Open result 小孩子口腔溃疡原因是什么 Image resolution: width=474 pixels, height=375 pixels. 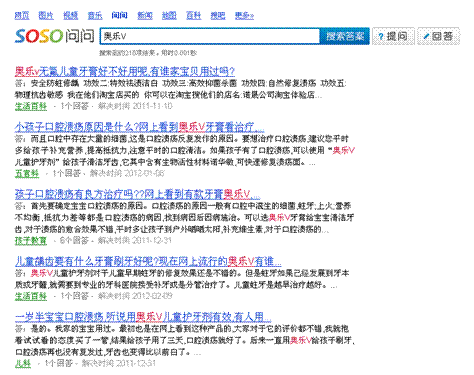coord(140,127)
